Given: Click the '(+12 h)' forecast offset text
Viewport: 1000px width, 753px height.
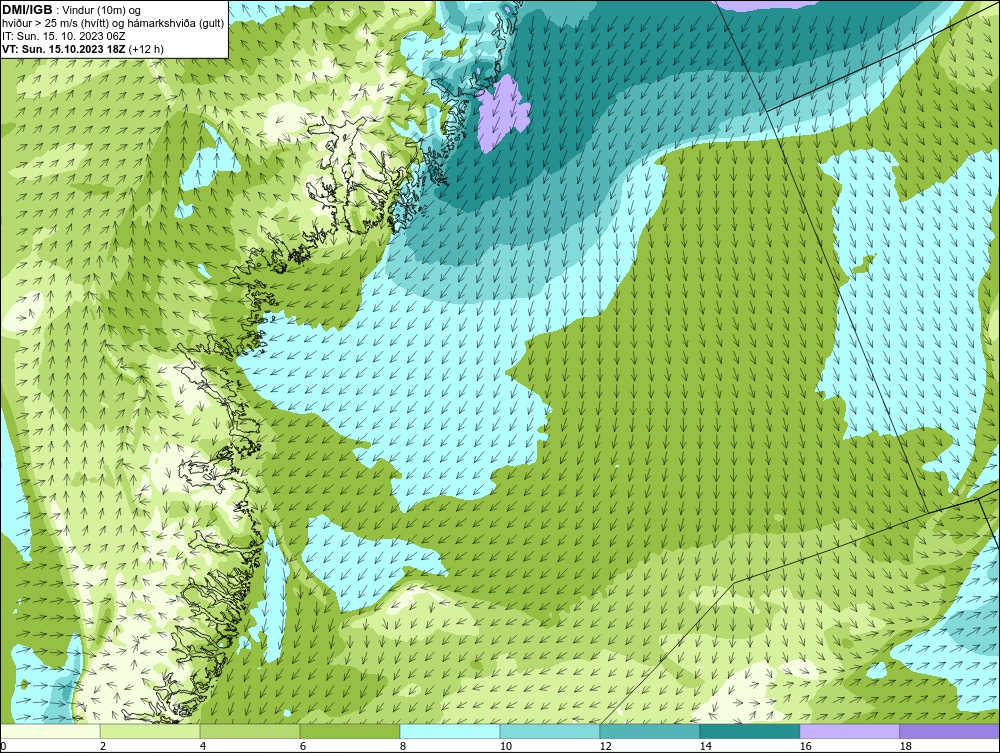Looking at the screenshot, I should pos(146,48).
